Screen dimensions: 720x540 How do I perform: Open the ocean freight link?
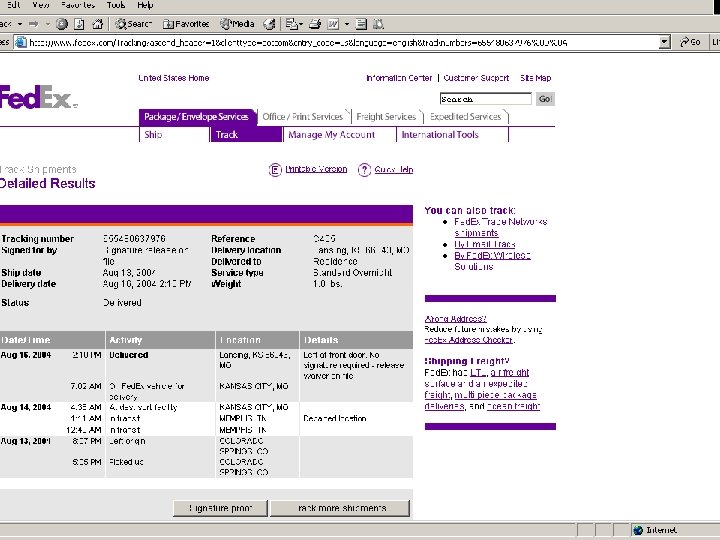pyautogui.click(x=513, y=406)
